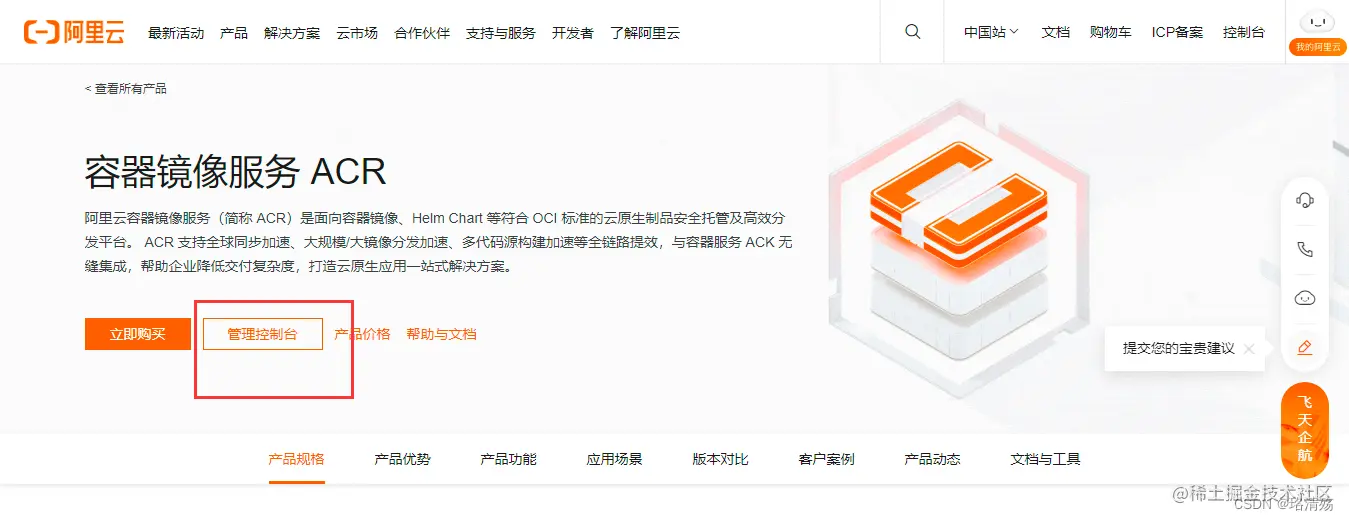Open the chatbot assistant icon in sidebar
1349x520 pixels.
pyautogui.click(x=1304, y=298)
